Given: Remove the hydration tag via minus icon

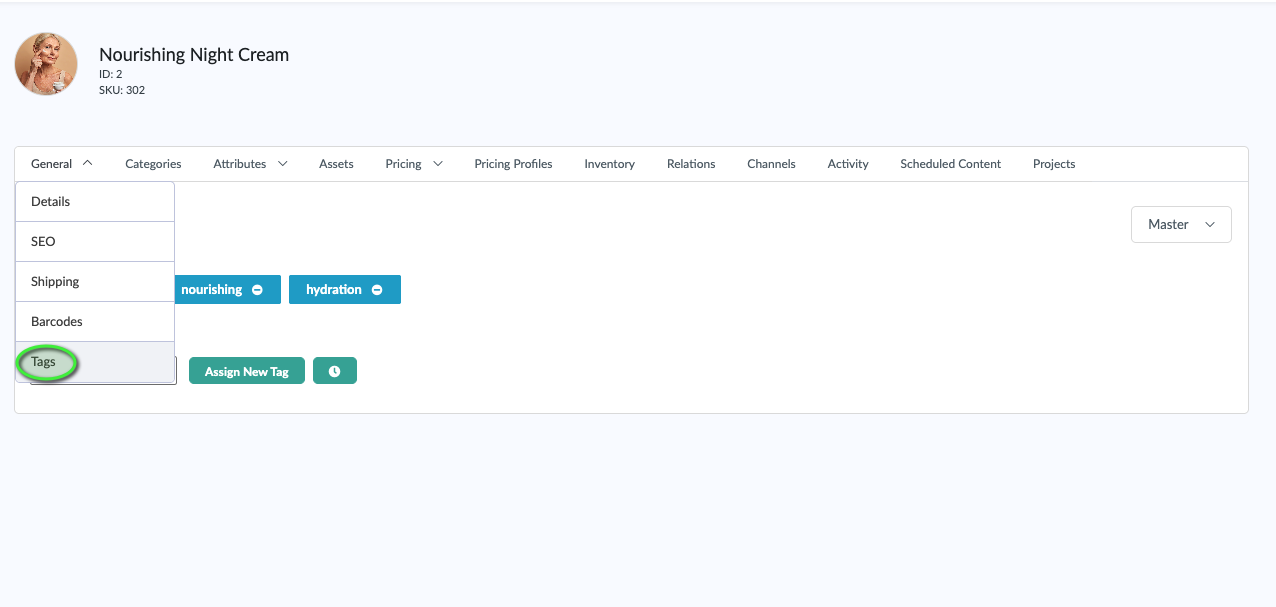Looking at the screenshot, I should tap(377, 290).
